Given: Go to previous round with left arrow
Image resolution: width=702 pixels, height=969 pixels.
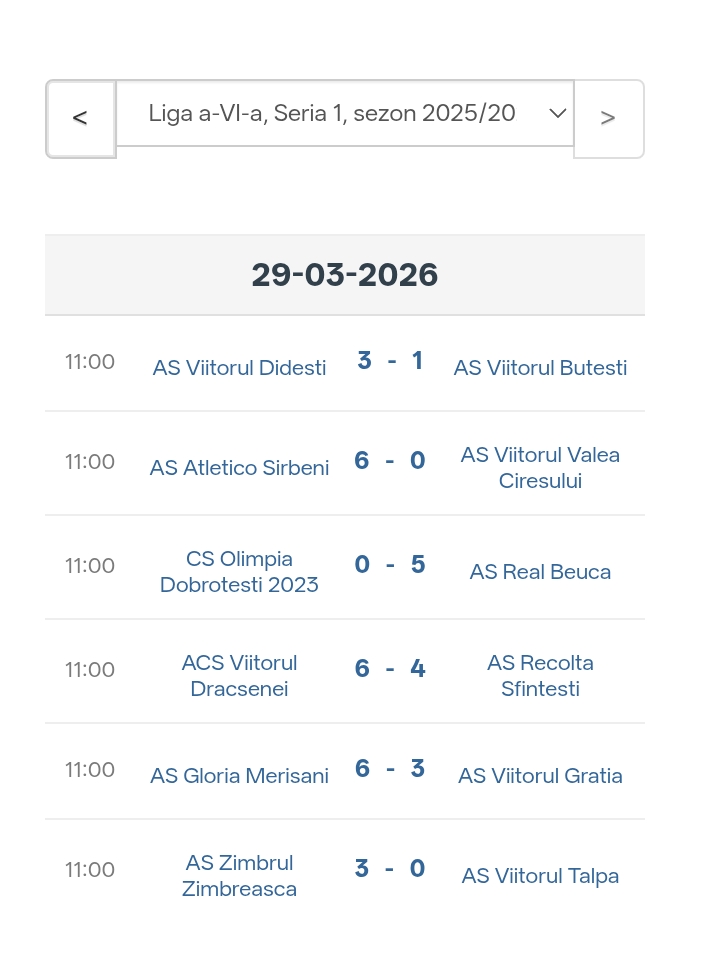Looking at the screenshot, I should coord(80,118).
